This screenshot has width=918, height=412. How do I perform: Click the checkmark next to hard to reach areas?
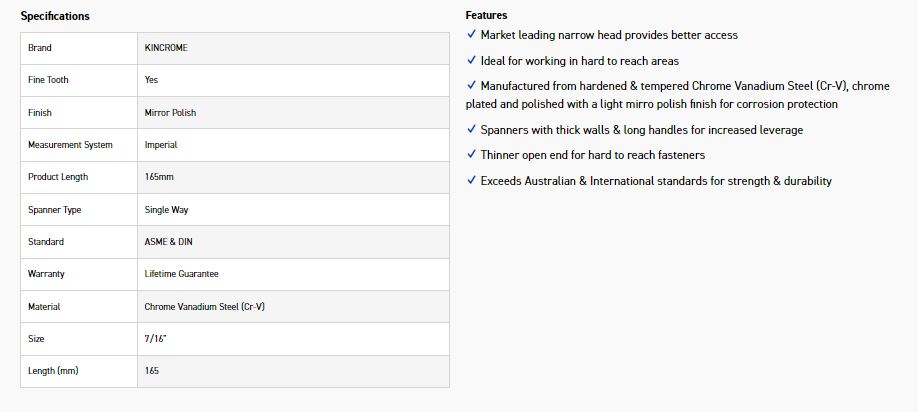click(x=471, y=61)
